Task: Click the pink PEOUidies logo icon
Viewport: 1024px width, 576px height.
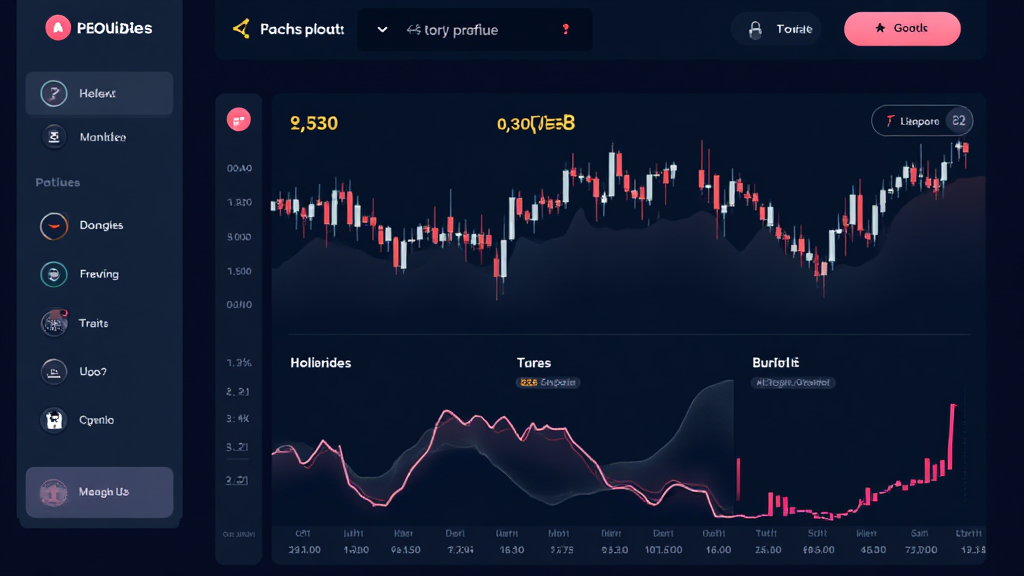Action: pyautogui.click(x=59, y=28)
